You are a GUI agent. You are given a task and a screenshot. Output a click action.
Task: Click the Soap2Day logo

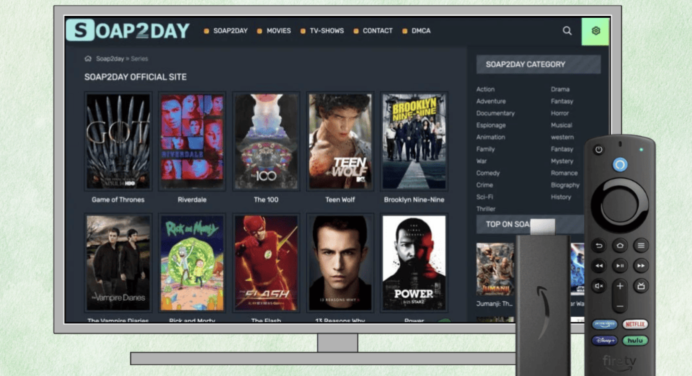128,30
